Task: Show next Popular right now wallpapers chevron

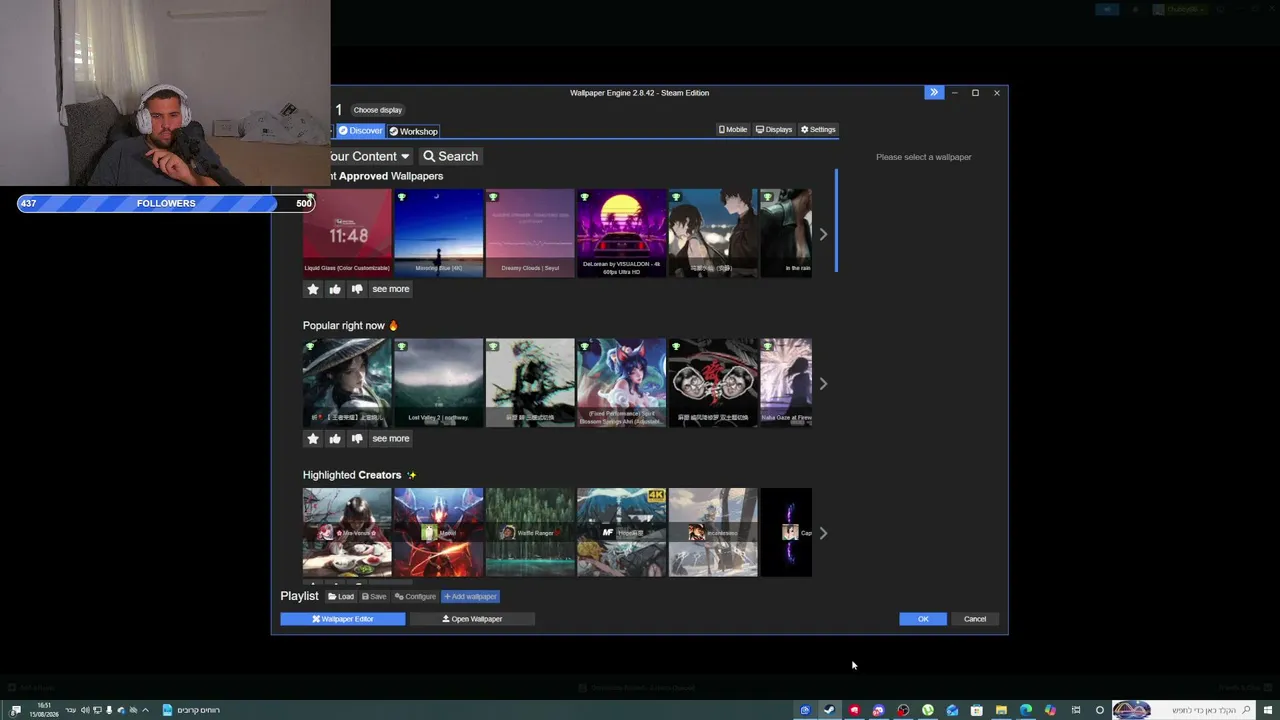Action: pos(823,383)
